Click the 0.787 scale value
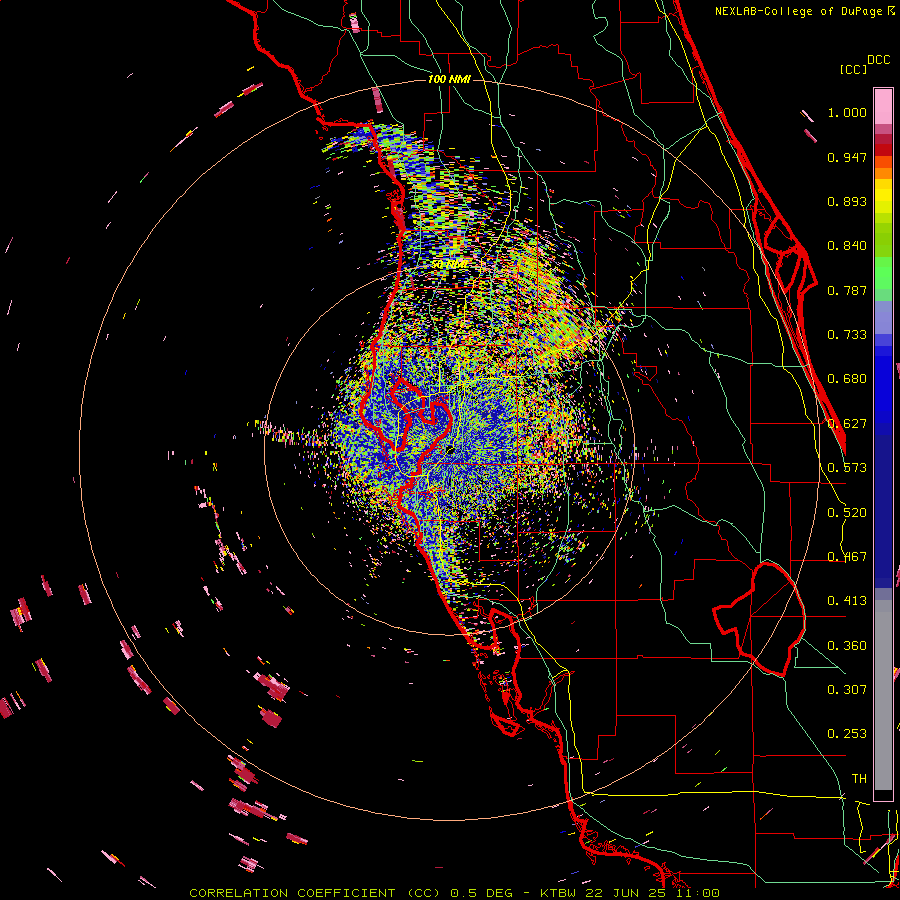The width and height of the screenshot is (900, 900). click(847, 290)
